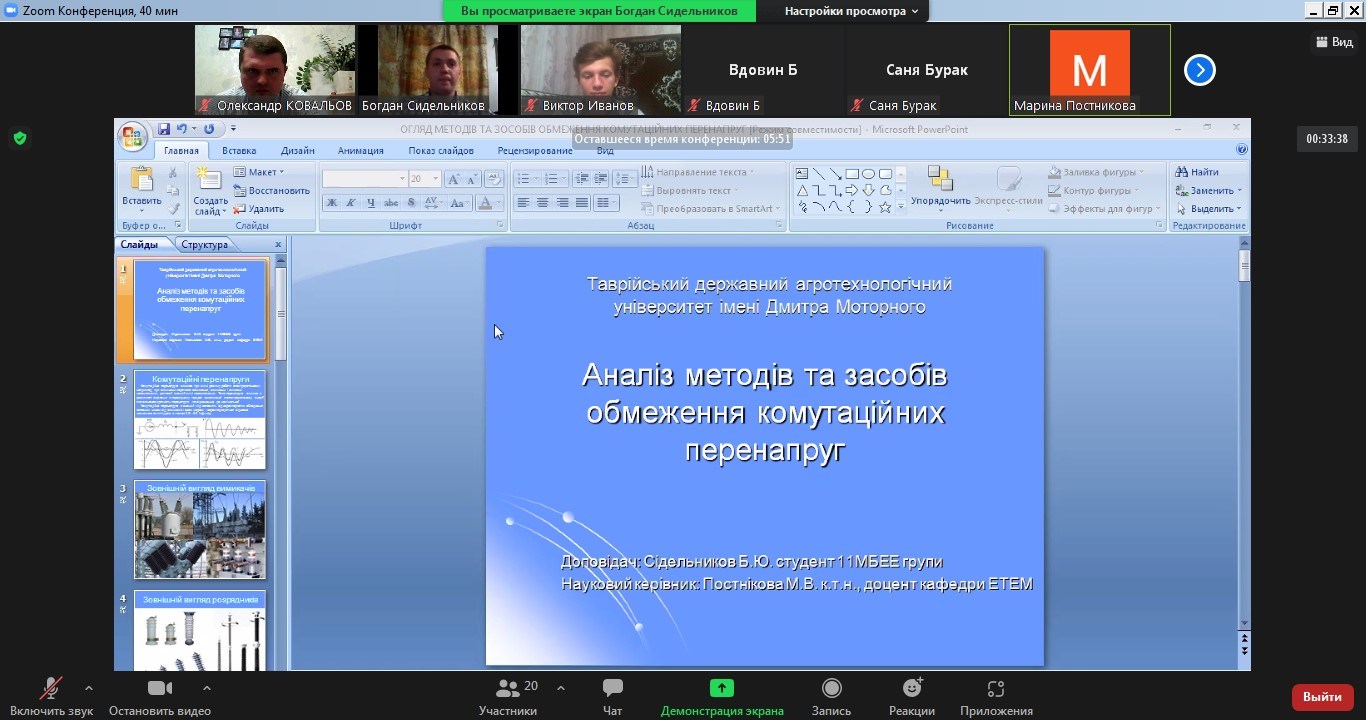Viewport: 1366px width, 720px height.
Task: Click Выйти to leave the meeting
Action: [1322, 697]
